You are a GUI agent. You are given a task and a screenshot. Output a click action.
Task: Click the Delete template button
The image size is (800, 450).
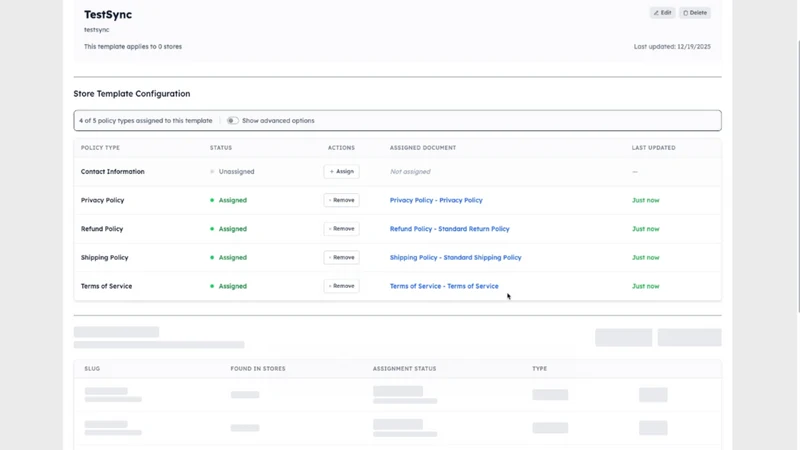click(694, 13)
